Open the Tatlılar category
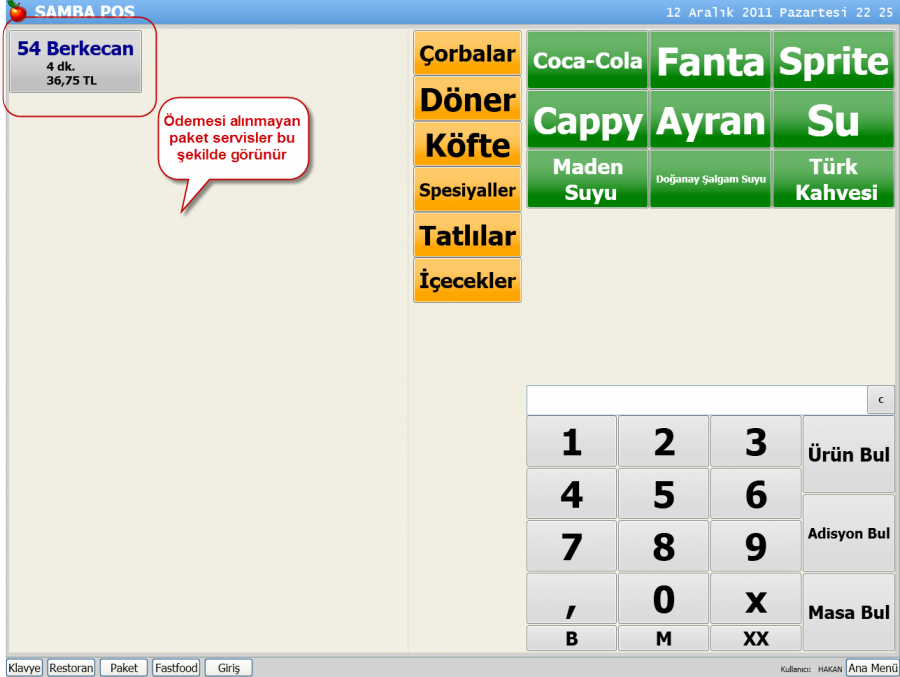This screenshot has width=900, height=677. tap(467, 235)
